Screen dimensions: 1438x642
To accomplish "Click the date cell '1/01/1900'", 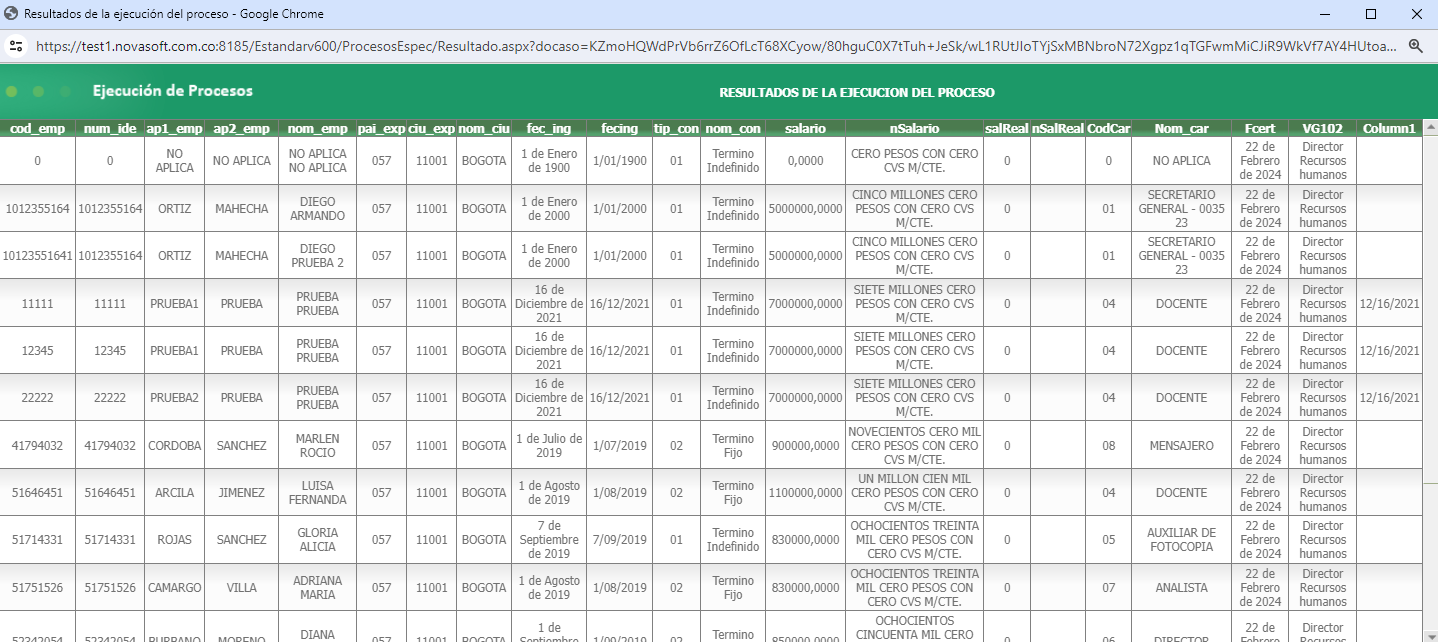I will pos(619,161).
